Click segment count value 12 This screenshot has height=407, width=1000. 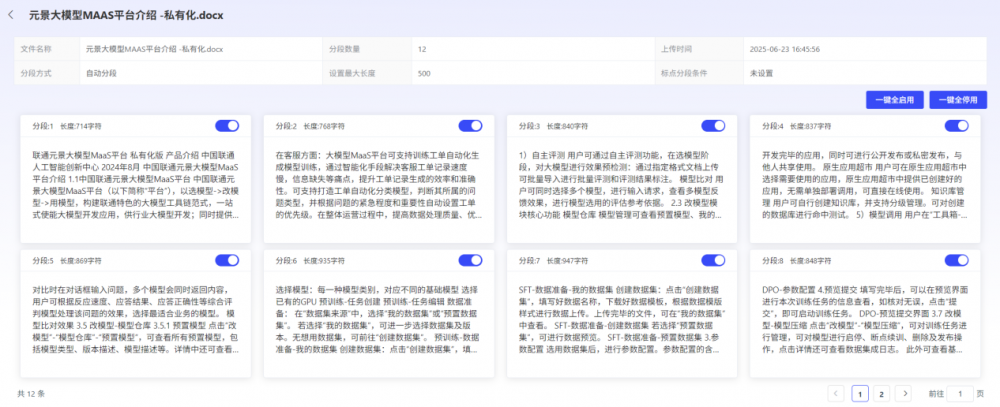click(422, 49)
